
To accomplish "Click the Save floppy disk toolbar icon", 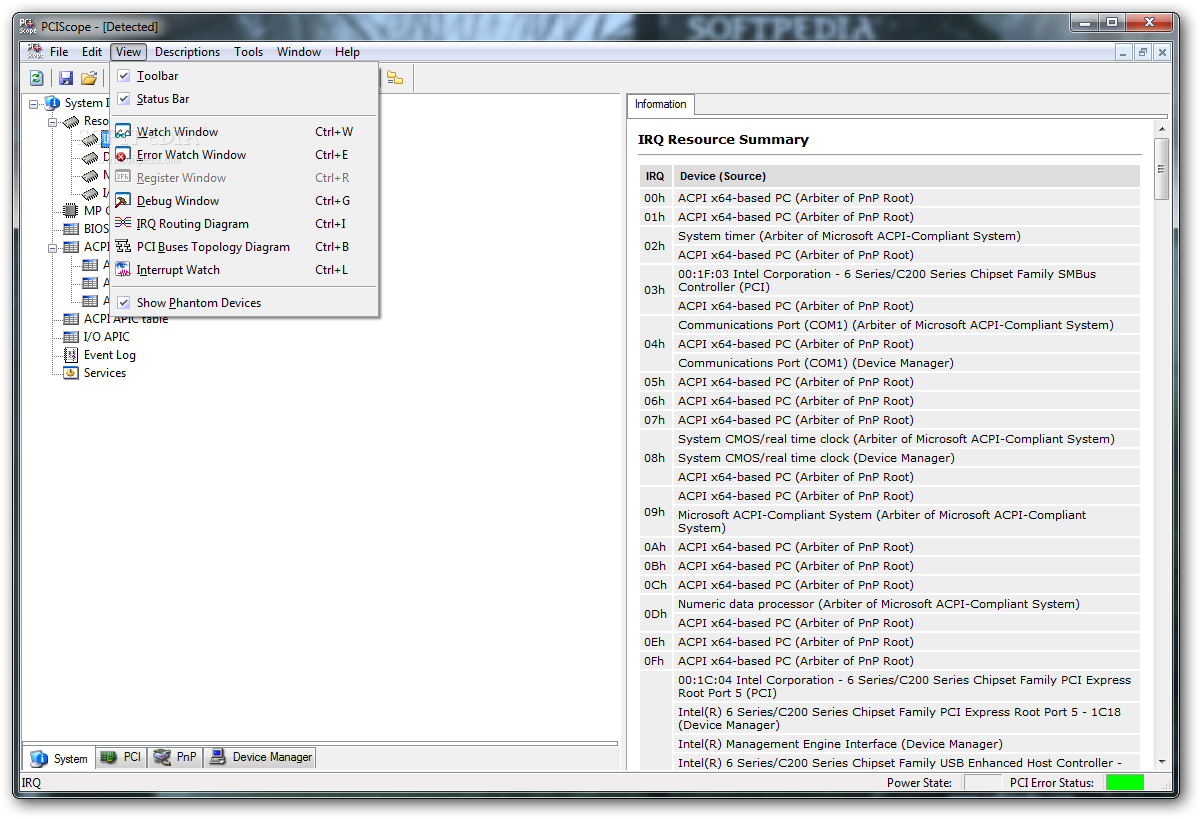I will (66, 78).
